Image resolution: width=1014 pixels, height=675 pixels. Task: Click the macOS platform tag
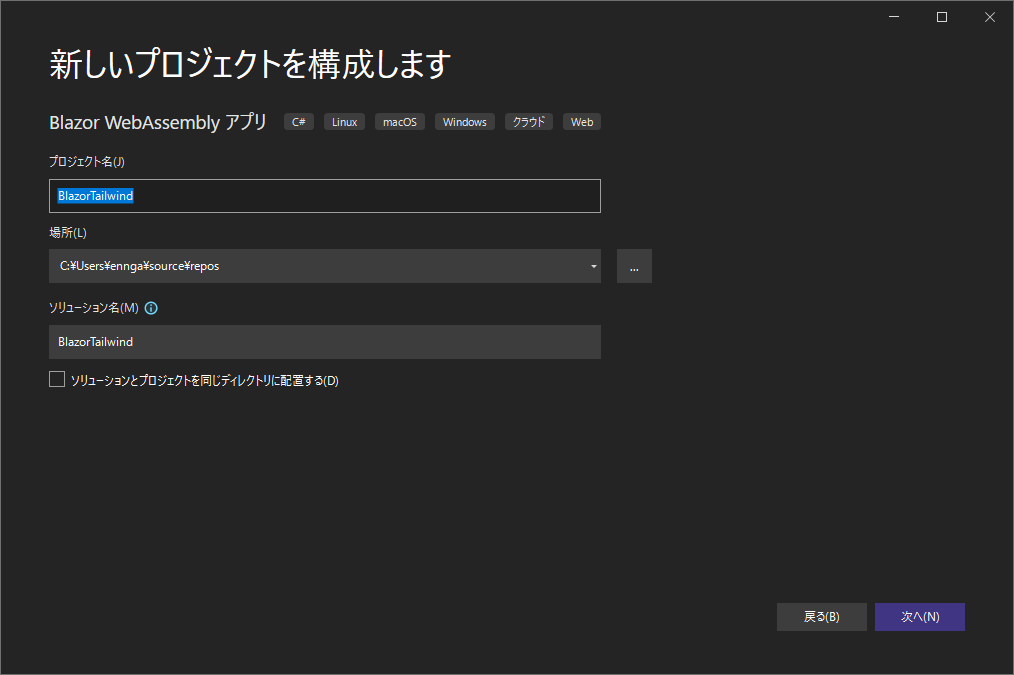coord(399,121)
